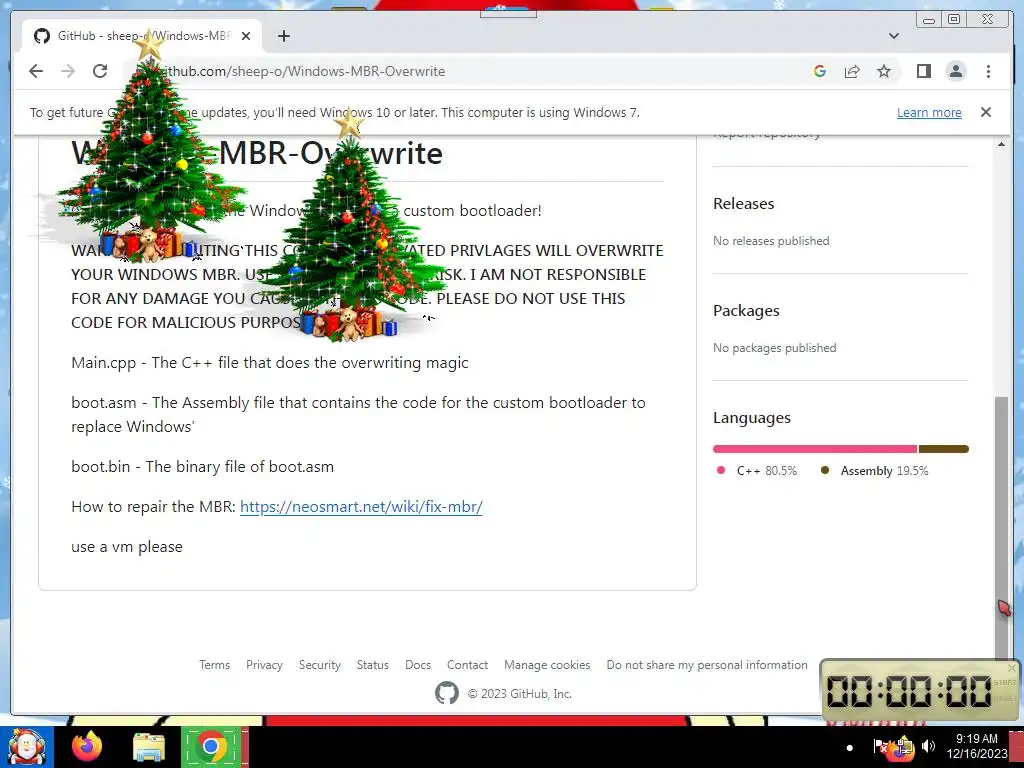Viewport: 1024px width, 768px height.
Task: Click the Action Center flag tray icon
Action: click(x=880, y=746)
